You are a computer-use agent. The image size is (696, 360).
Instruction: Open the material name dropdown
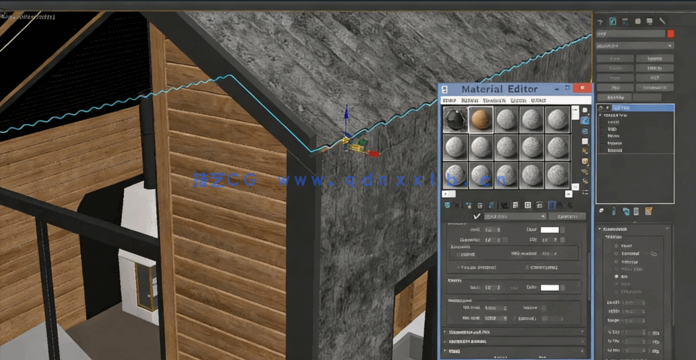[515, 216]
